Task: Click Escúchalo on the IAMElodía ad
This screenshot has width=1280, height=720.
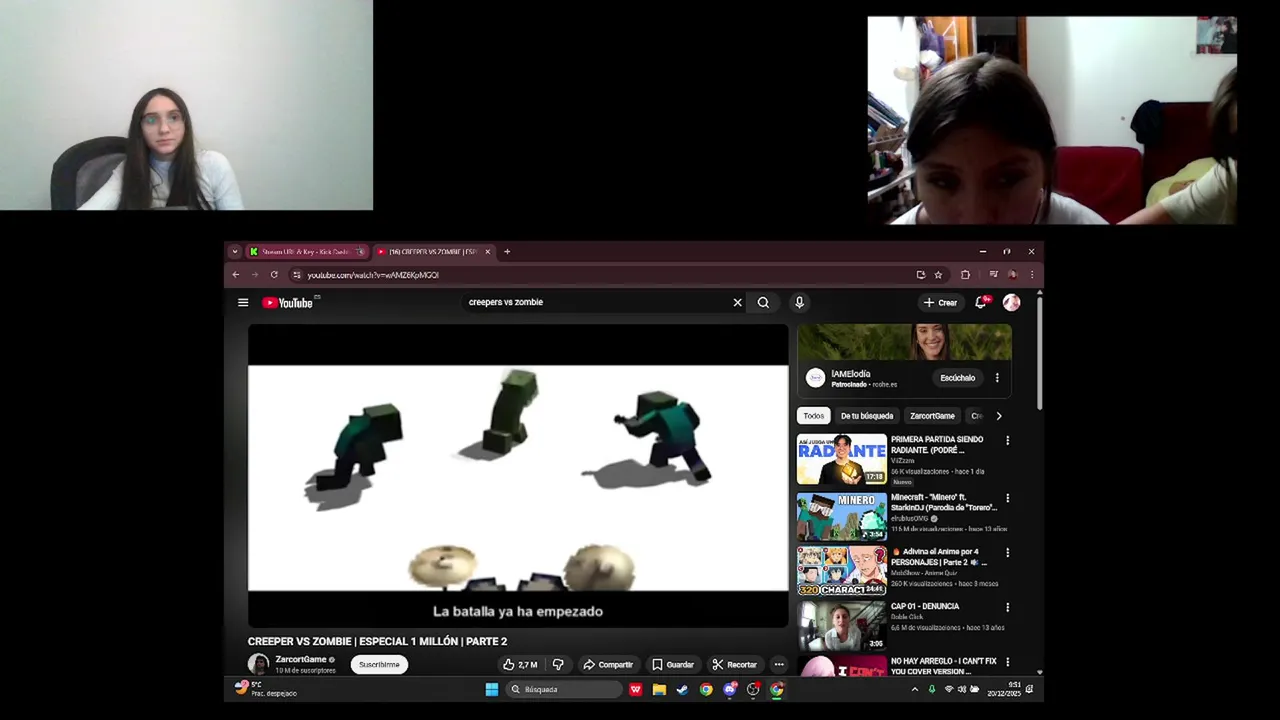Action: point(957,378)
